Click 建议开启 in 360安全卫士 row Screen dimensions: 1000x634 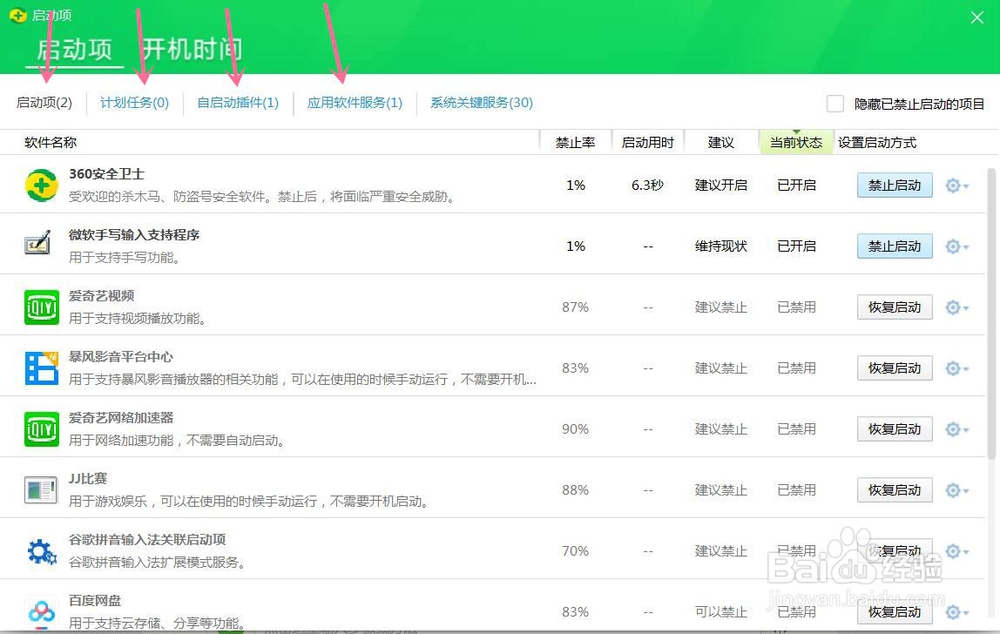[x=721, y=186]
